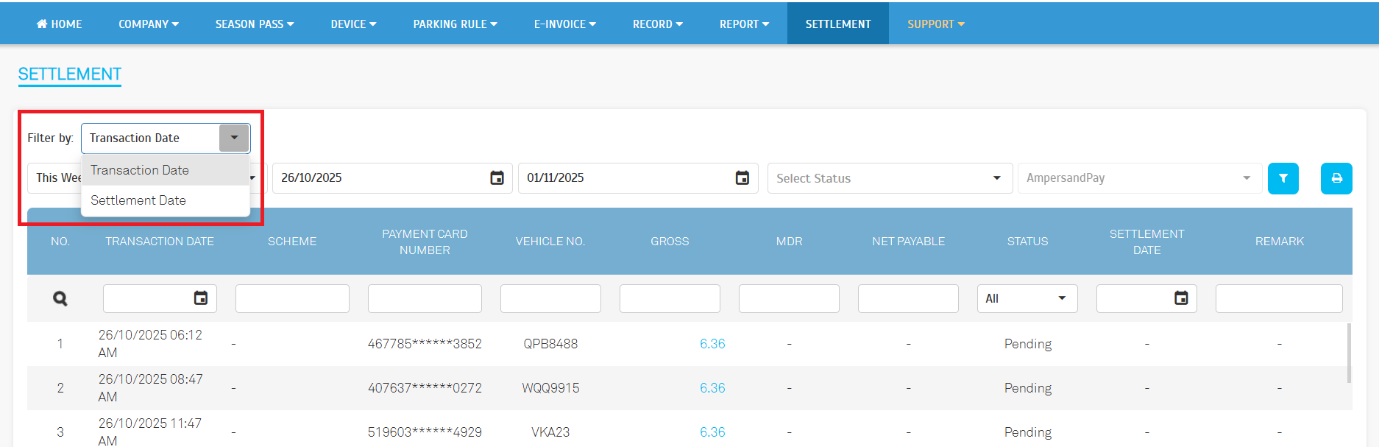Click gross amount 6.36 for QPB8488

tap(712, 344)
